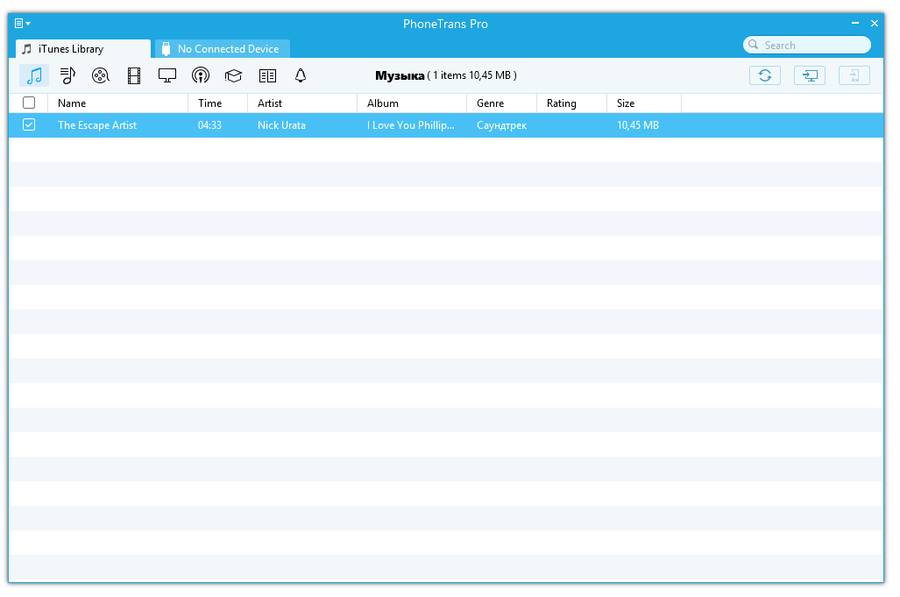Toggle the select-all checkbox in header
The image size is (900, 597).
[x=29, y=103]
